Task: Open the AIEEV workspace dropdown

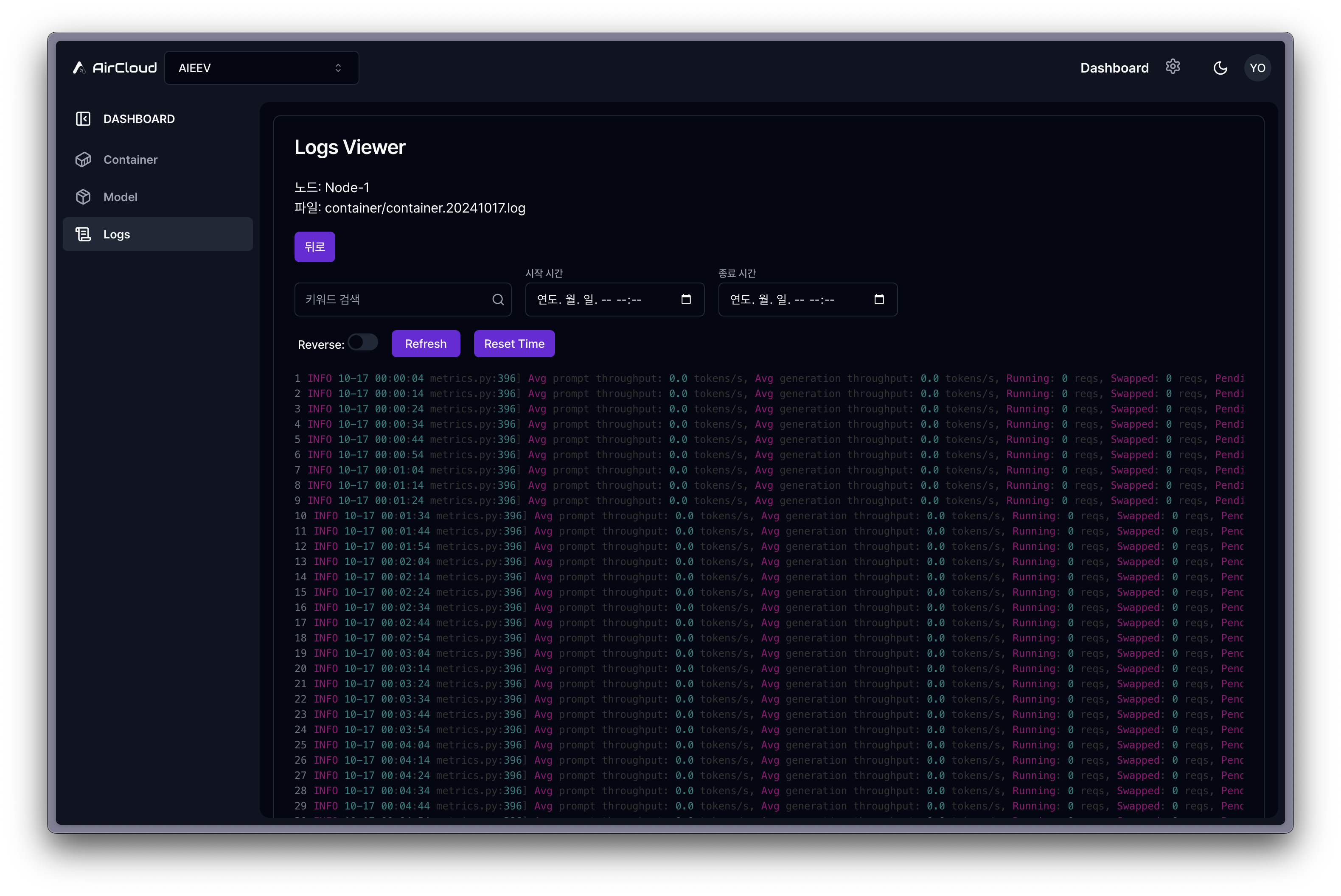Action: (x=261, y=68)
